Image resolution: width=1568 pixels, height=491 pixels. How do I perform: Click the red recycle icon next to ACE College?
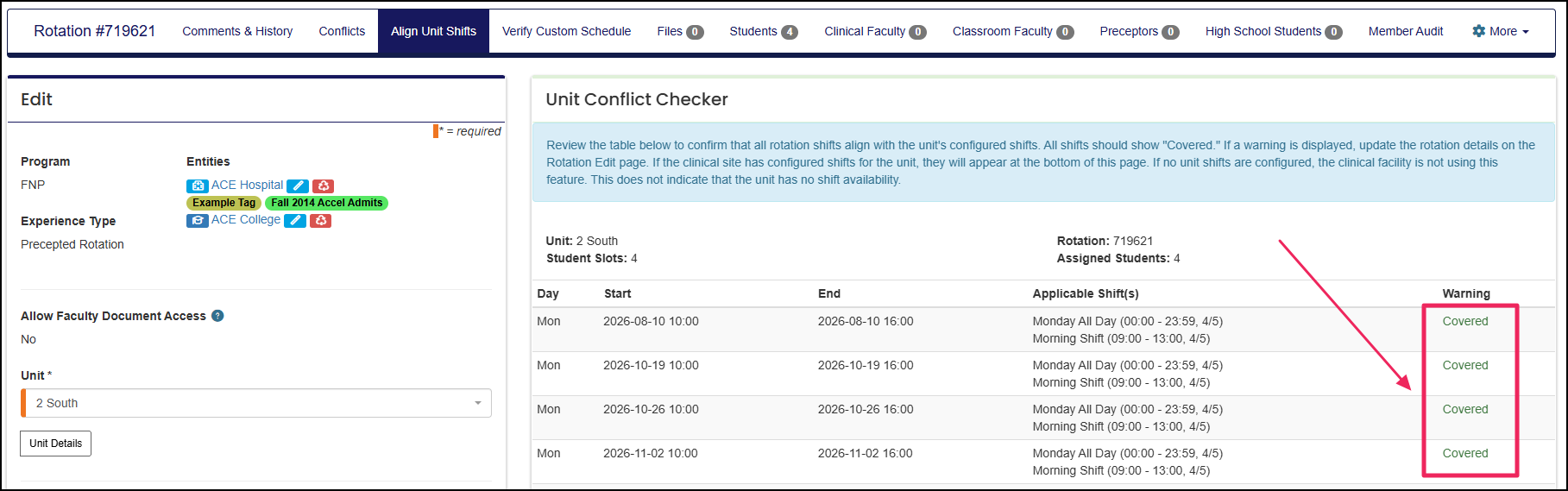pos(320,220)
